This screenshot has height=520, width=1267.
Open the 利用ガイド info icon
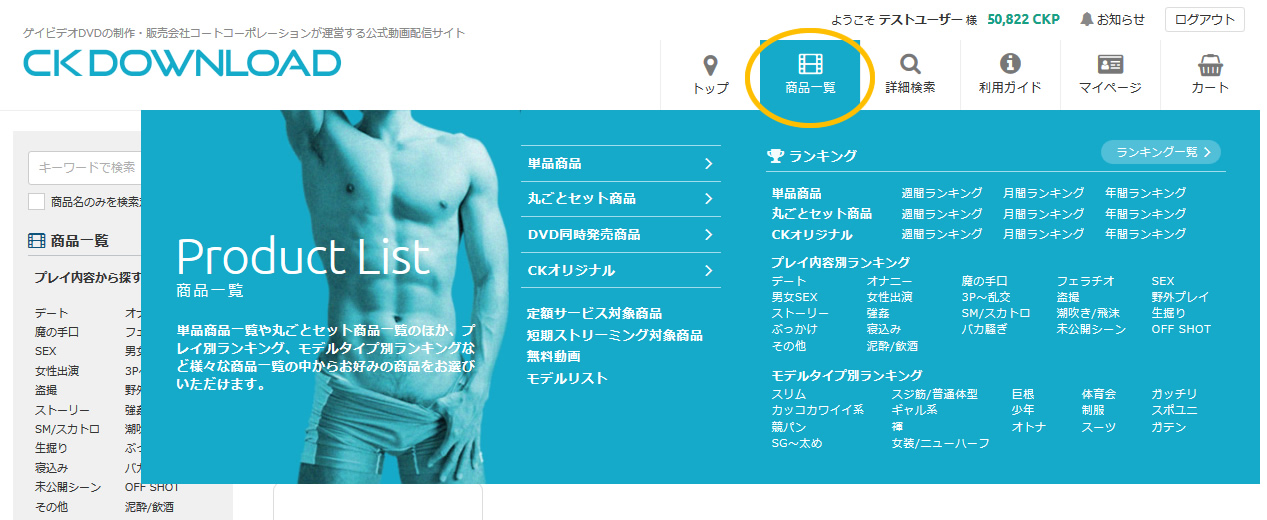[x=1010, y=65]
